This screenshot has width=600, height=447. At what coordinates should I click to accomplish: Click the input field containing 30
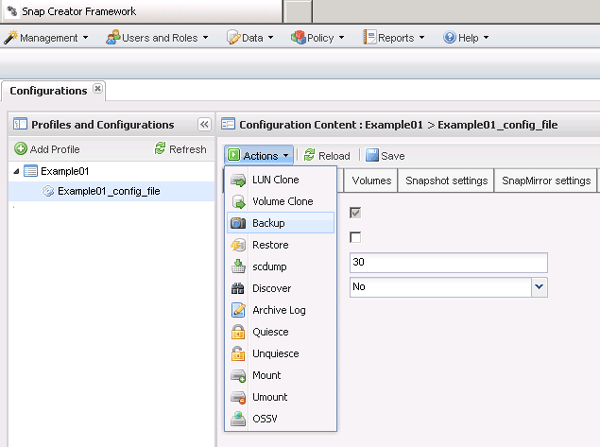click(448, 262)
